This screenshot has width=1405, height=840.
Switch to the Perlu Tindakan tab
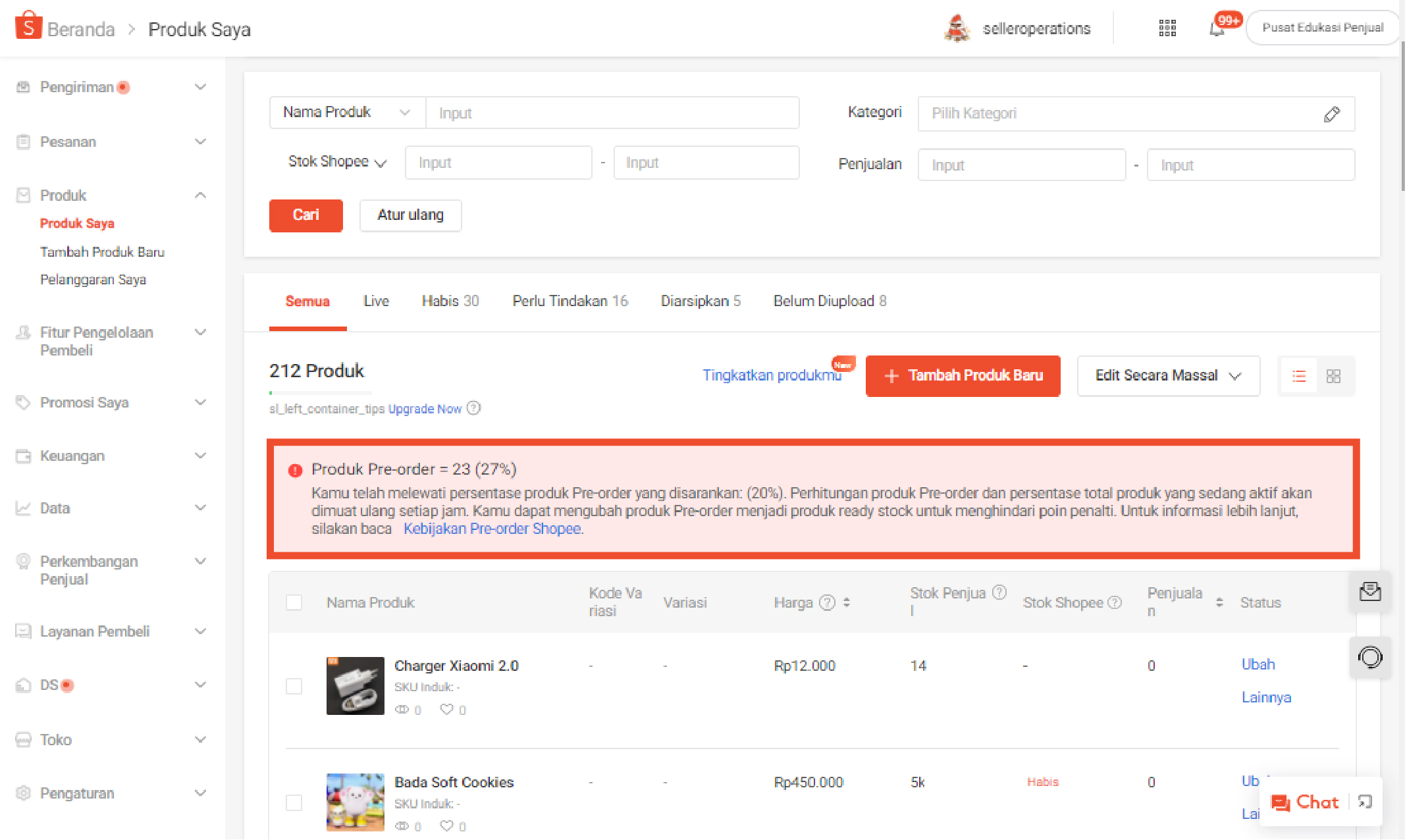[x=570, y=302]
